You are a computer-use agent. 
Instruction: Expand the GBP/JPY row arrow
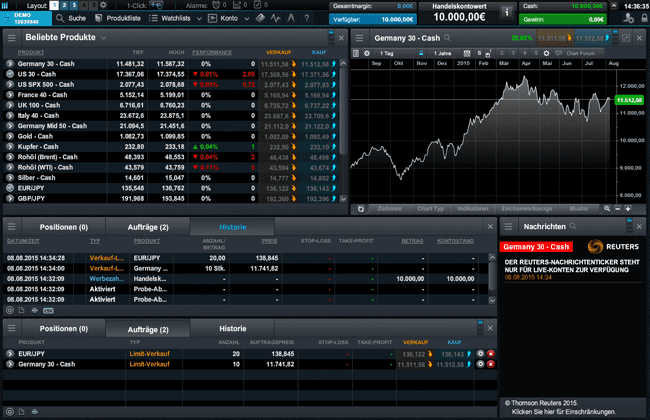click(x=10, y=199)
